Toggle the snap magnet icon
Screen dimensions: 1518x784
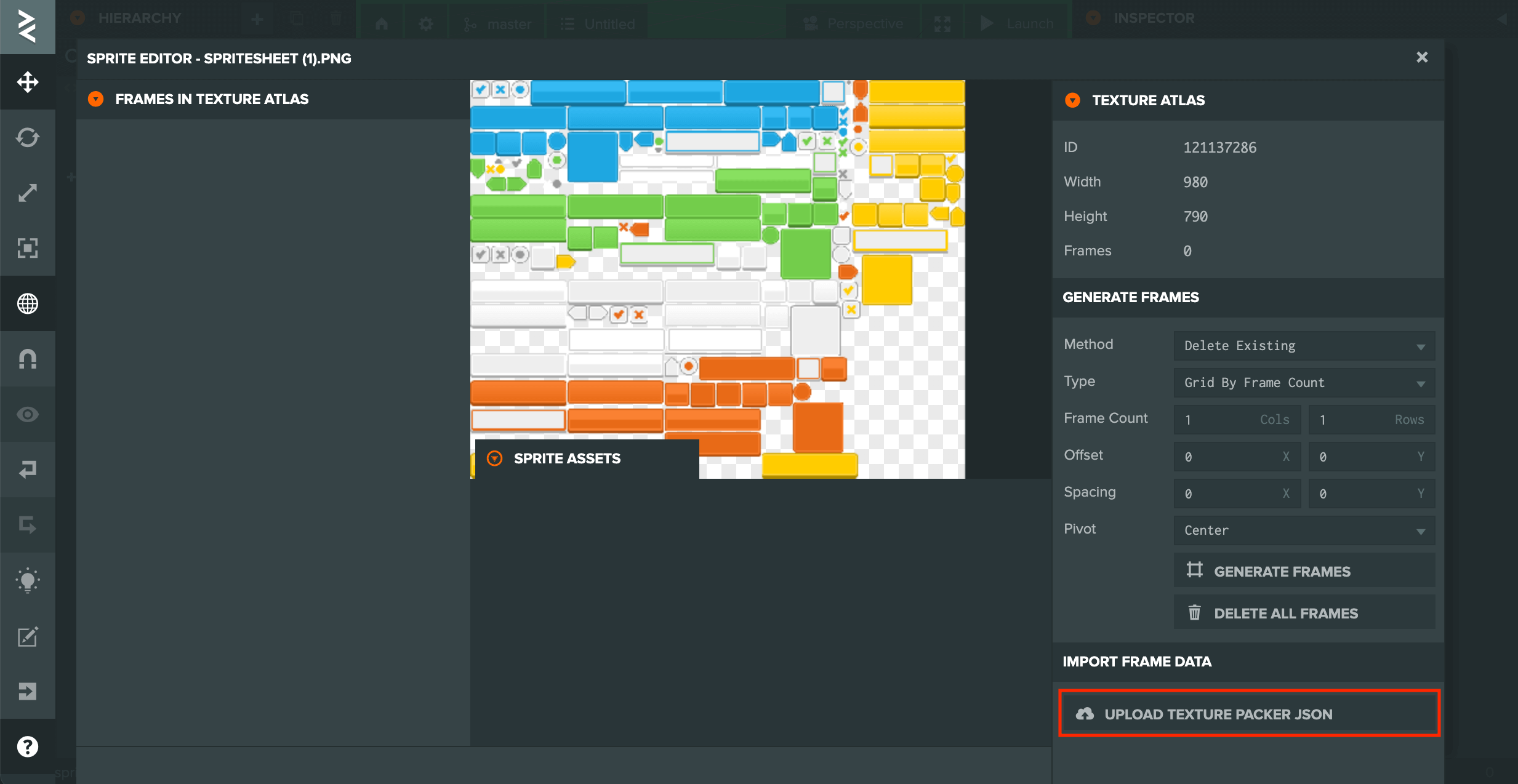click(28, 359)
